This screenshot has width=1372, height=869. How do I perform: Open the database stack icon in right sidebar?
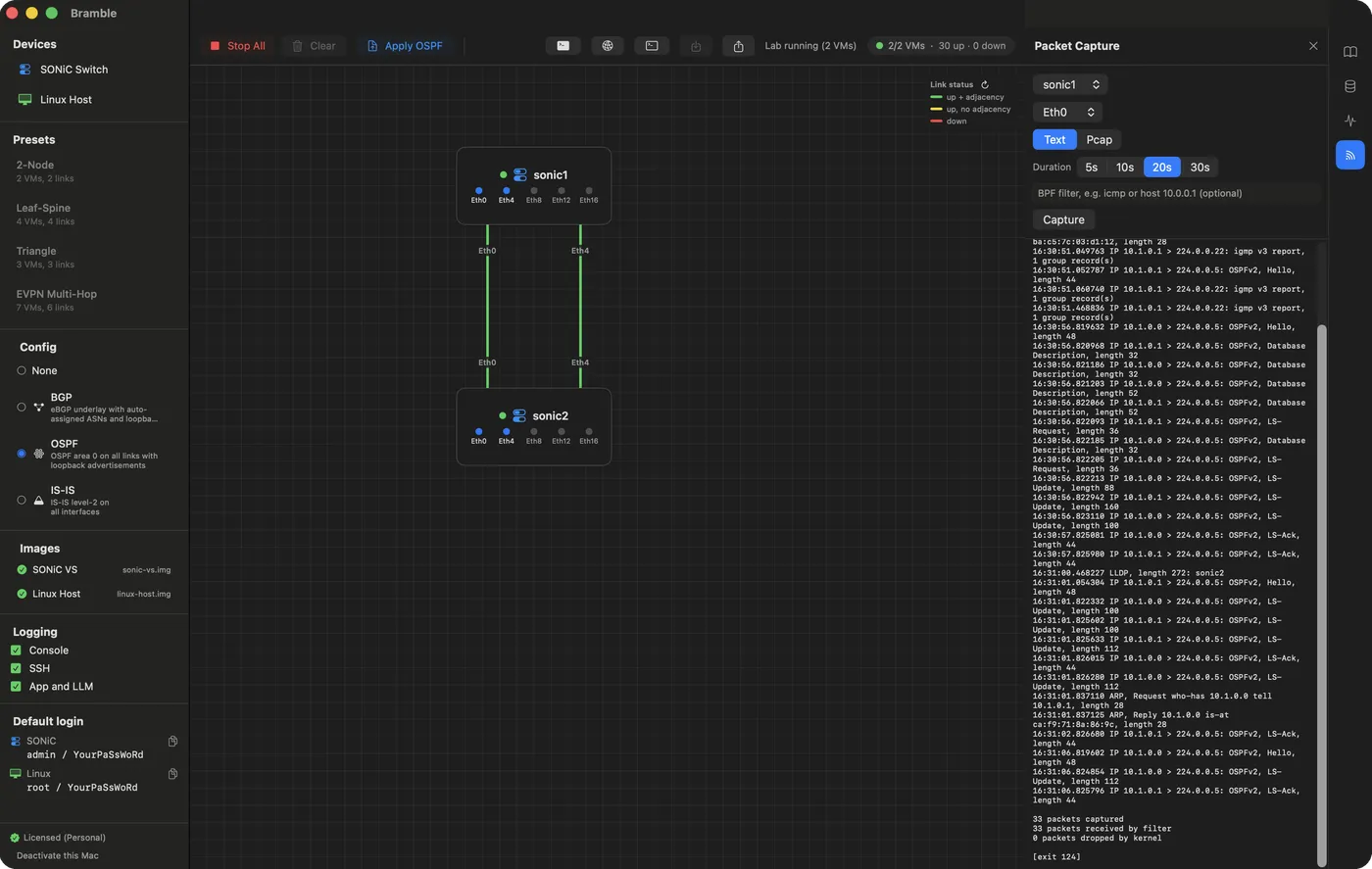tap(1350, 86)
